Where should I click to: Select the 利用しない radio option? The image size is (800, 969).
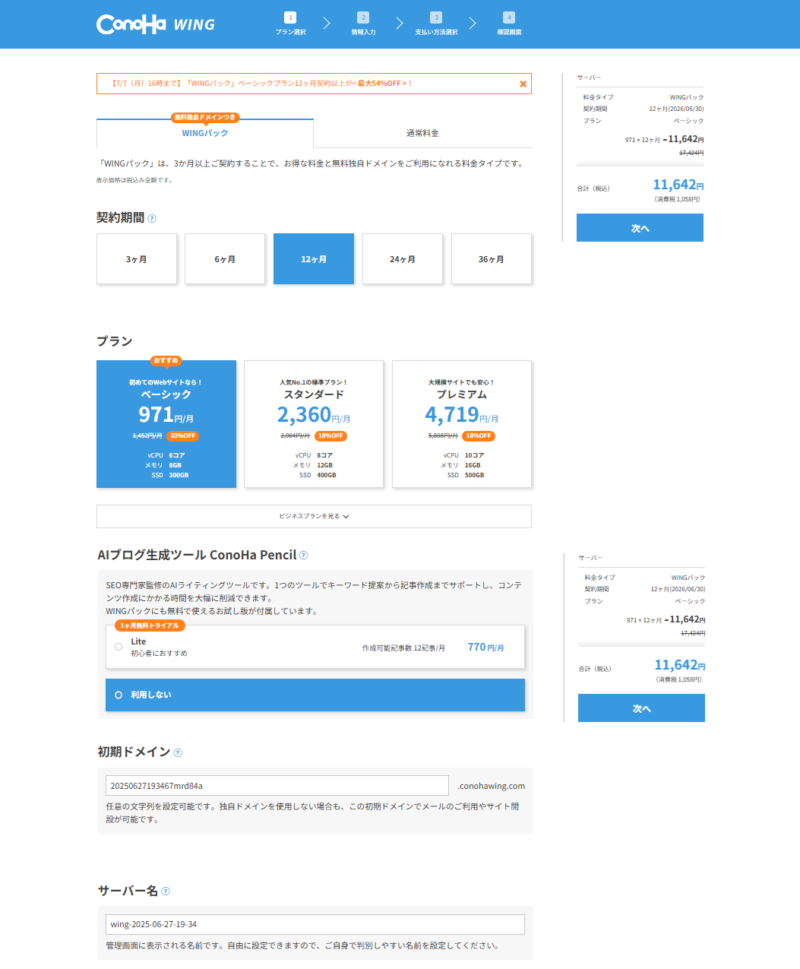coord(119,695)
